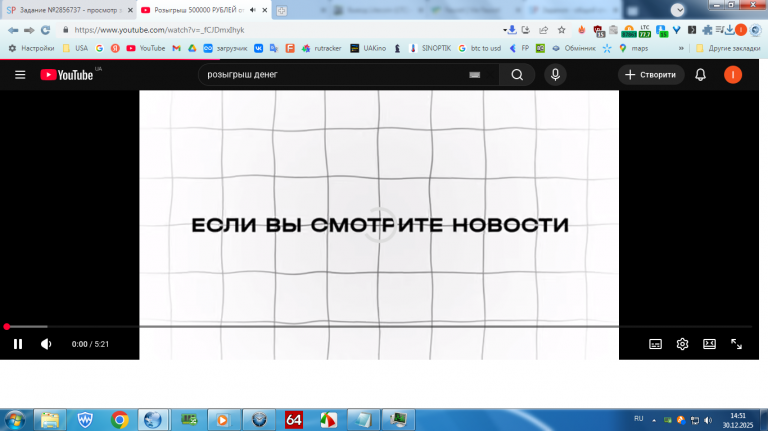The image size is (768, 431).
Task: Go back in browser history
Action: [x=13, y=30]
